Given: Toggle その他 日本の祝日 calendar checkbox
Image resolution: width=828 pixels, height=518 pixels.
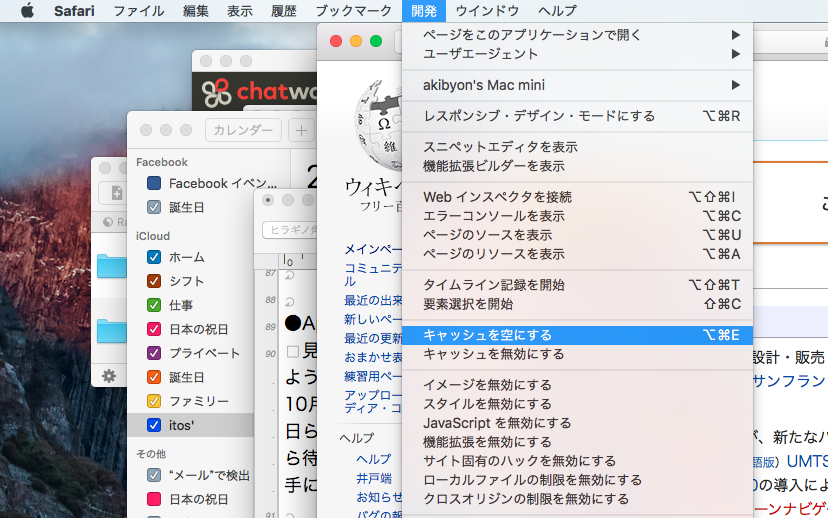Looking at the screenshot, I should click(x=154, y=499).
